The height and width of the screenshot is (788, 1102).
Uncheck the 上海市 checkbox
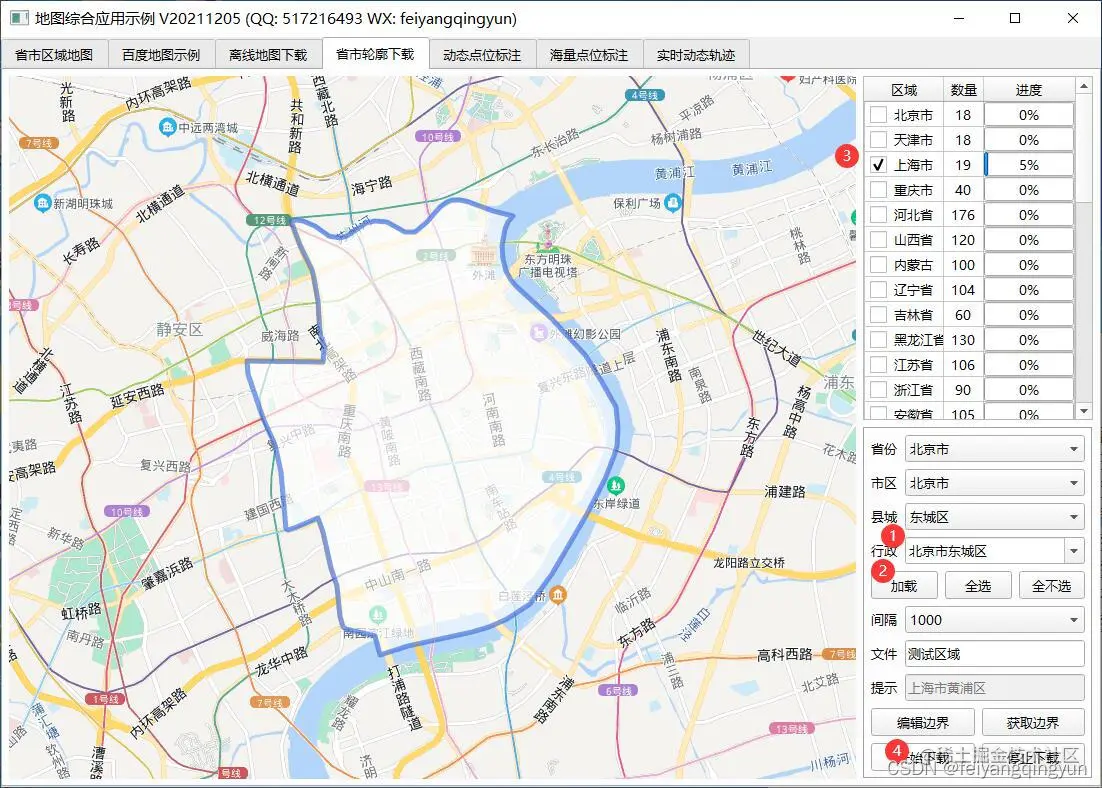click(x=879, y=164)
